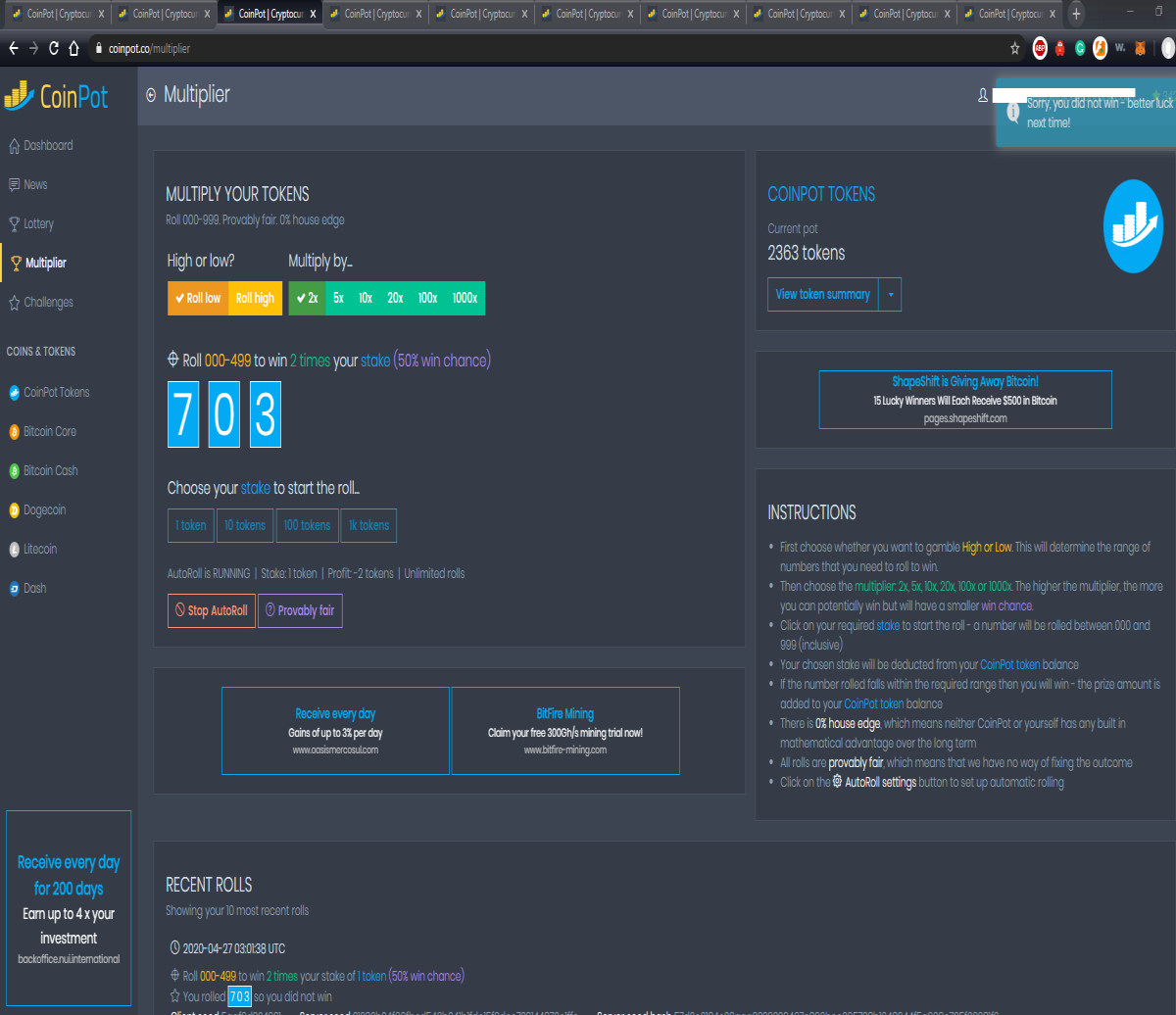This screenshot has height=1015, width=1176.
Task: Open a new browser tab
Action: [x=1076, y=14]
